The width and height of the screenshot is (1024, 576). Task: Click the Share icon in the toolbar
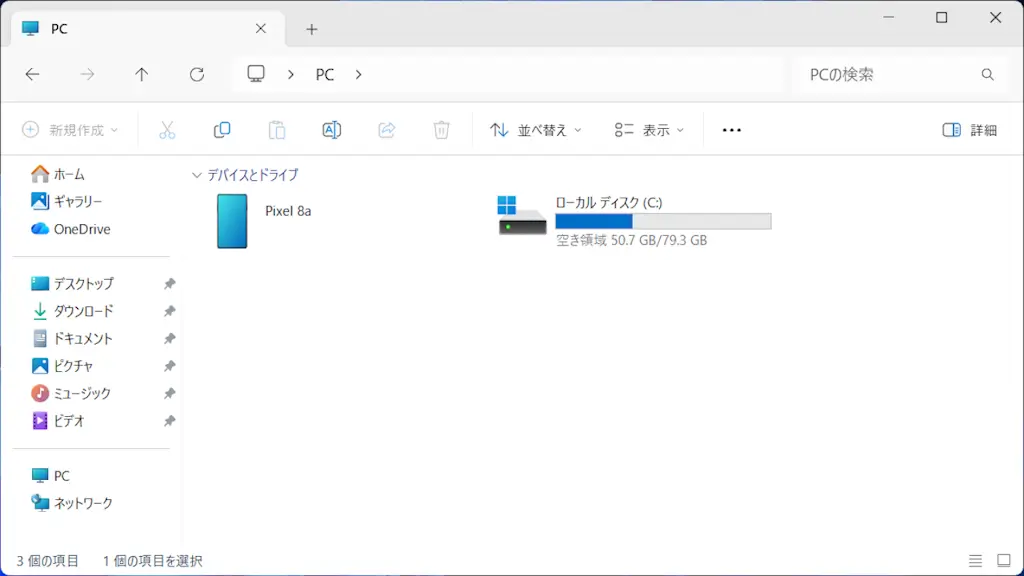coord(387,129)
